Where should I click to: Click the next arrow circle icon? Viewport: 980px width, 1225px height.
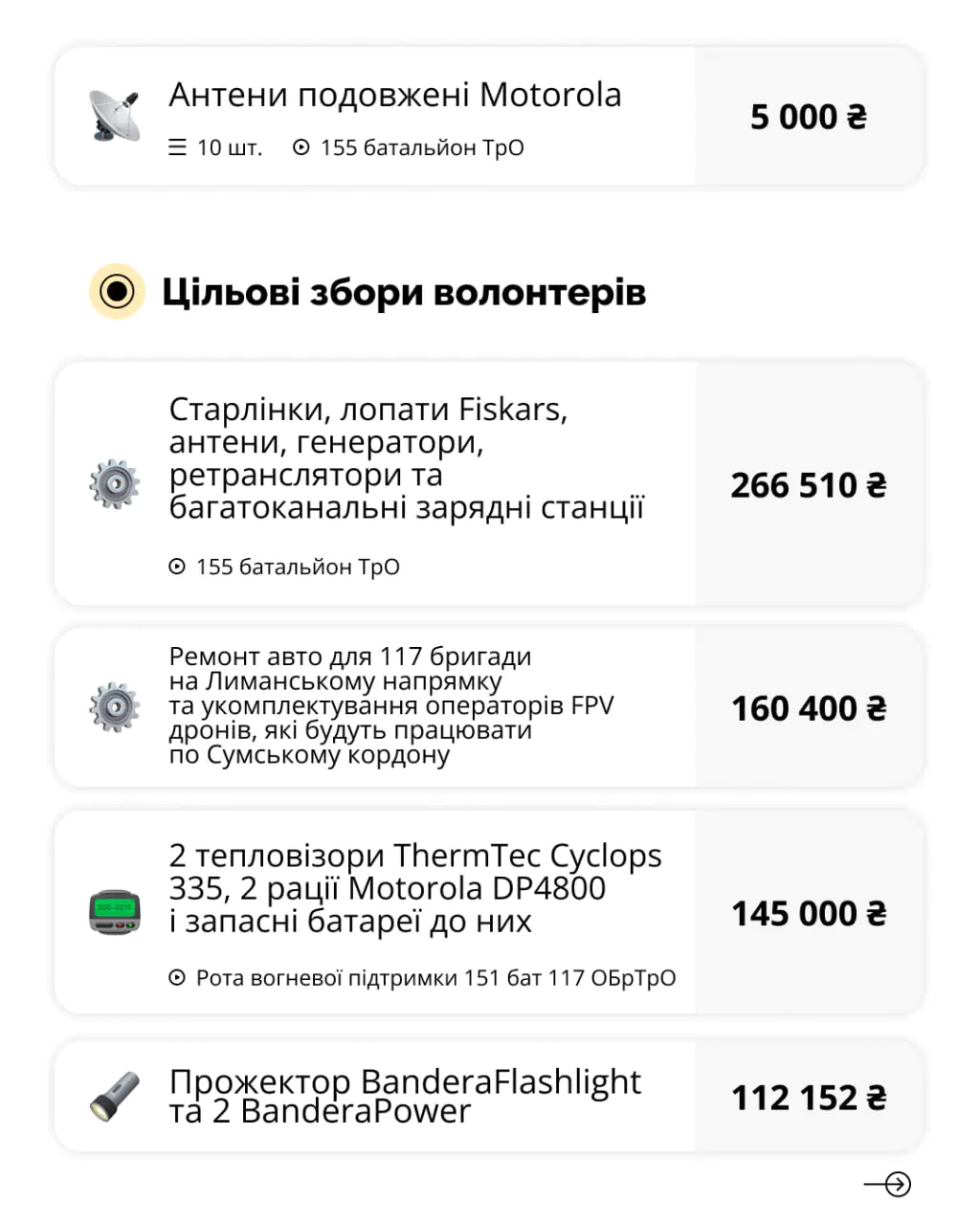pos(897,1185)
